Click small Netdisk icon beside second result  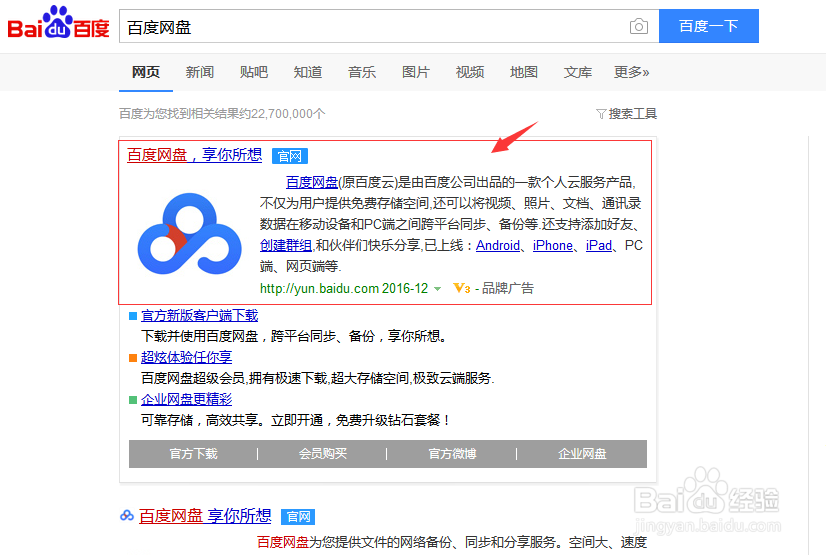click(127, 516)
